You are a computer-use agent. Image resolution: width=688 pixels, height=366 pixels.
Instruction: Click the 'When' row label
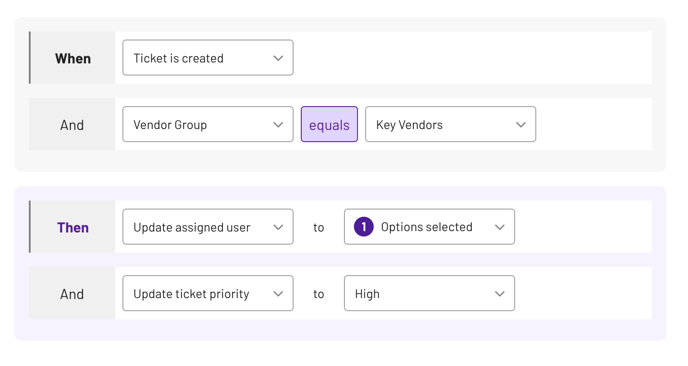pyautogui.click(x=73, y=58)
